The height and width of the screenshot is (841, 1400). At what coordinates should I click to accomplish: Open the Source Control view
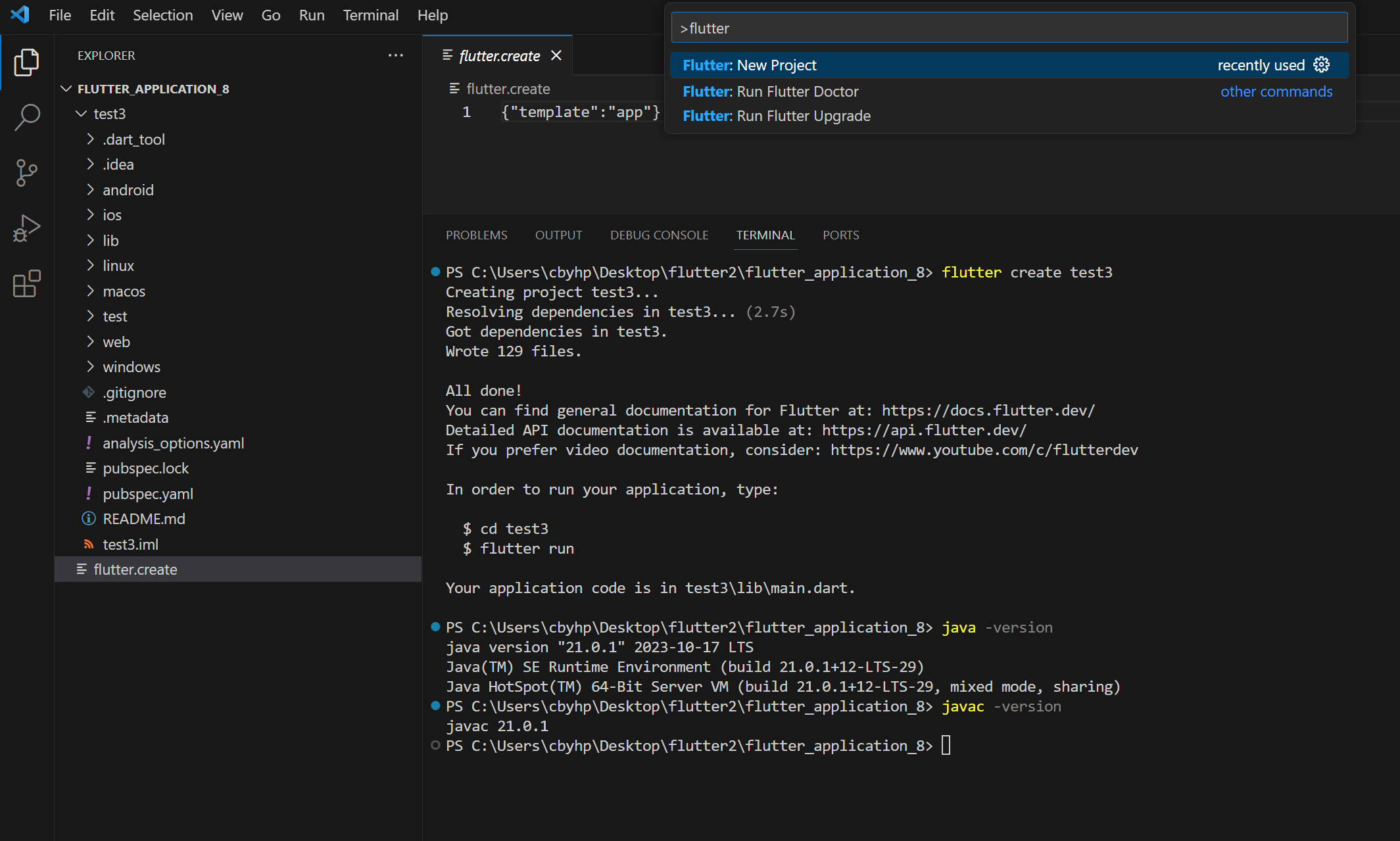coord(26,172)
